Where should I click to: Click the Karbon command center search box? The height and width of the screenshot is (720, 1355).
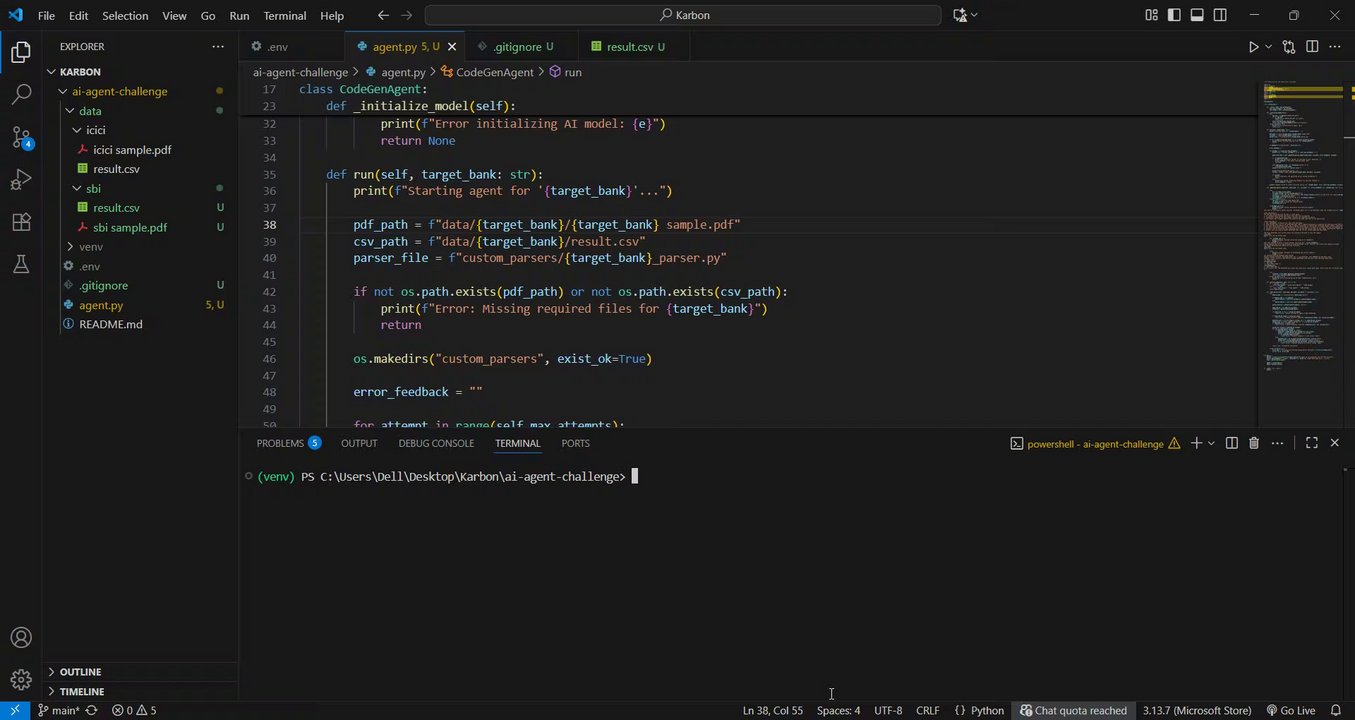pos(683,15)
